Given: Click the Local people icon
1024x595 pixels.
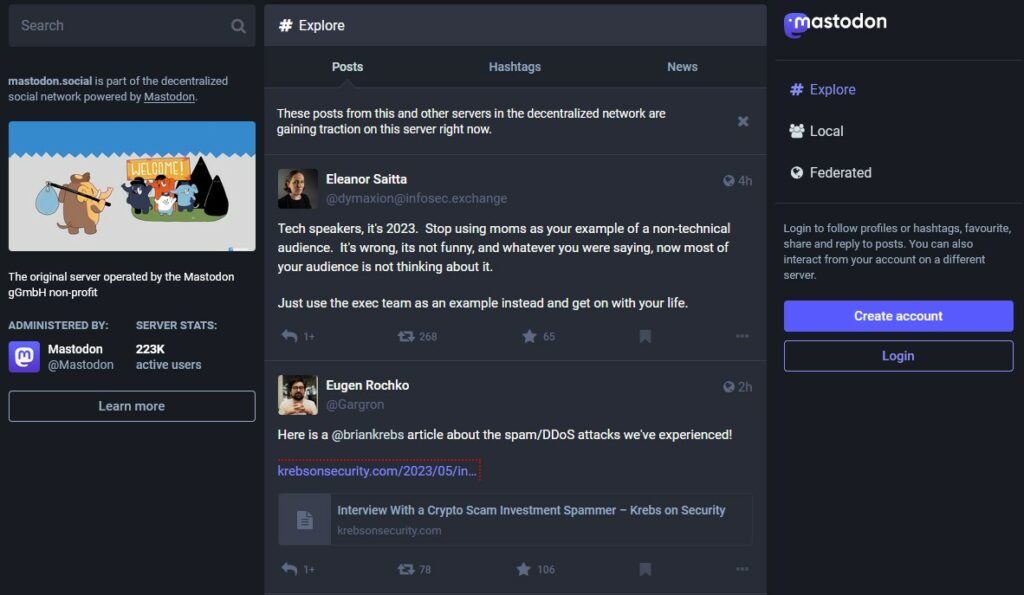Looking at the screenshot, I should 796,131.
